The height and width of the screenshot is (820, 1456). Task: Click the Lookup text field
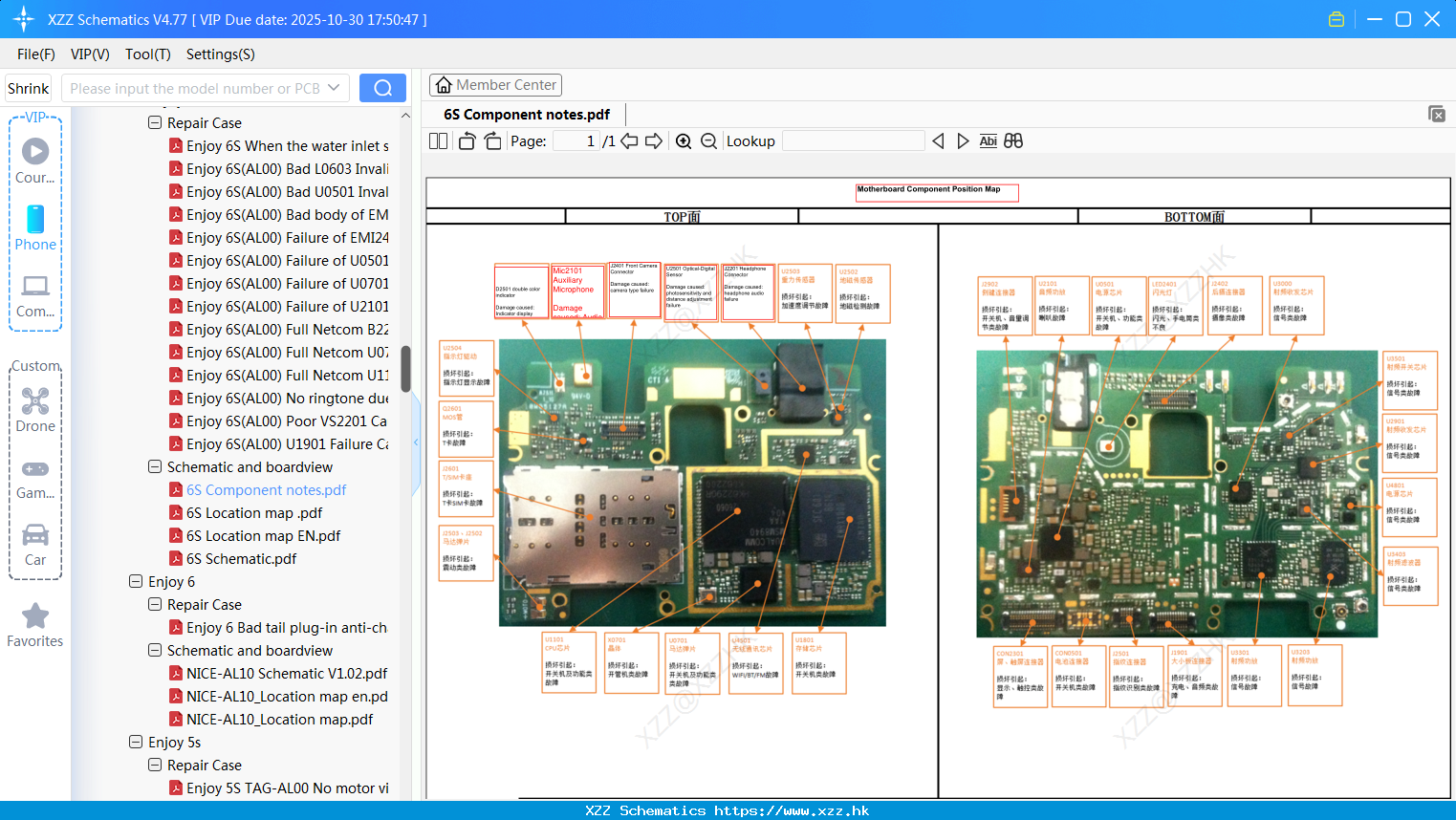click(854, 140)
